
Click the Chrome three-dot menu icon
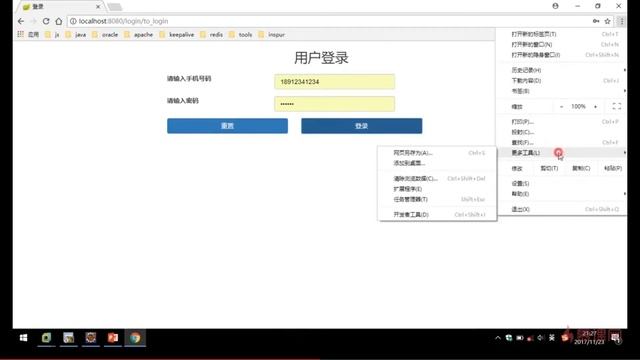pos(621,21)
